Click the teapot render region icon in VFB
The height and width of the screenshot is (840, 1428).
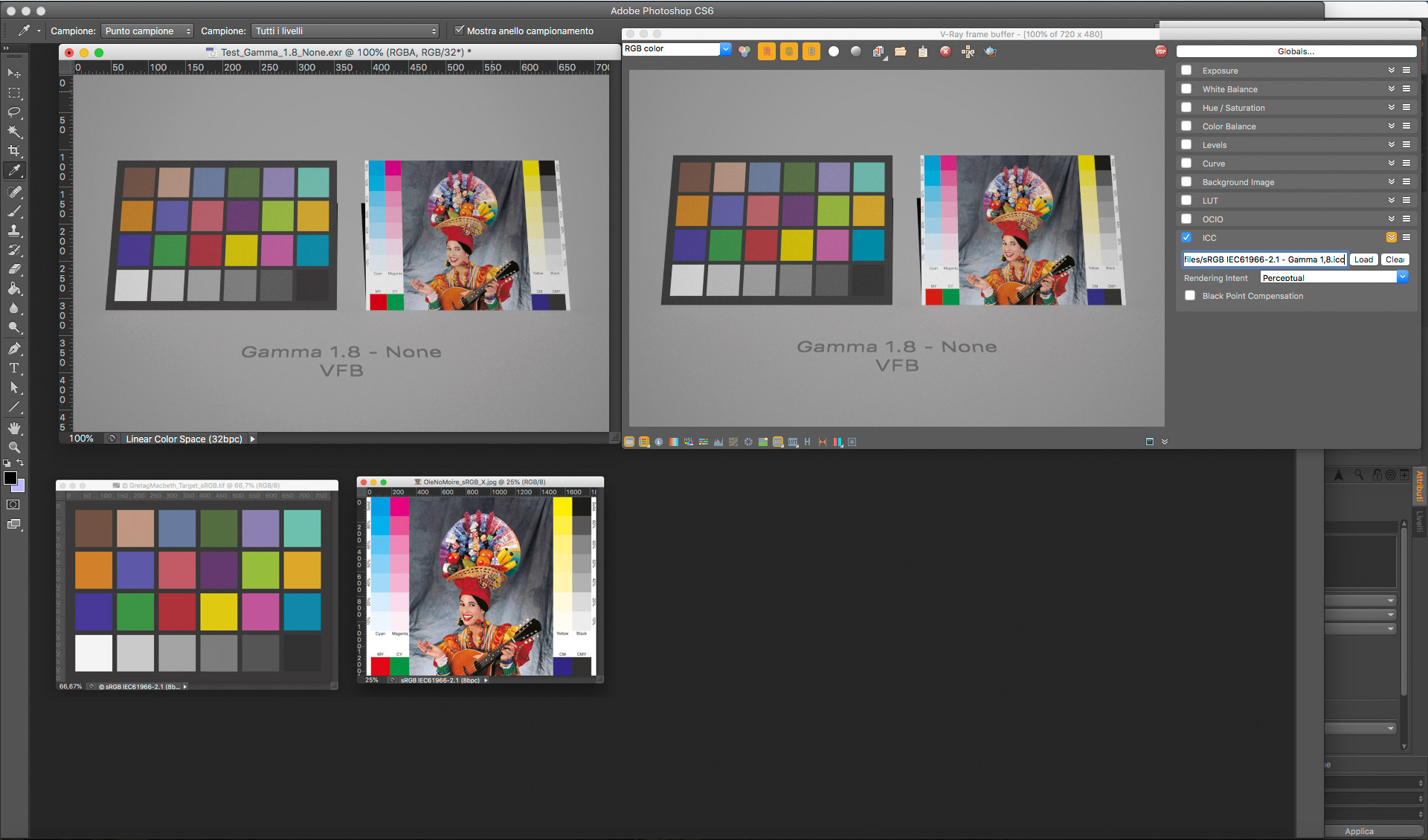tap(990, 51)
